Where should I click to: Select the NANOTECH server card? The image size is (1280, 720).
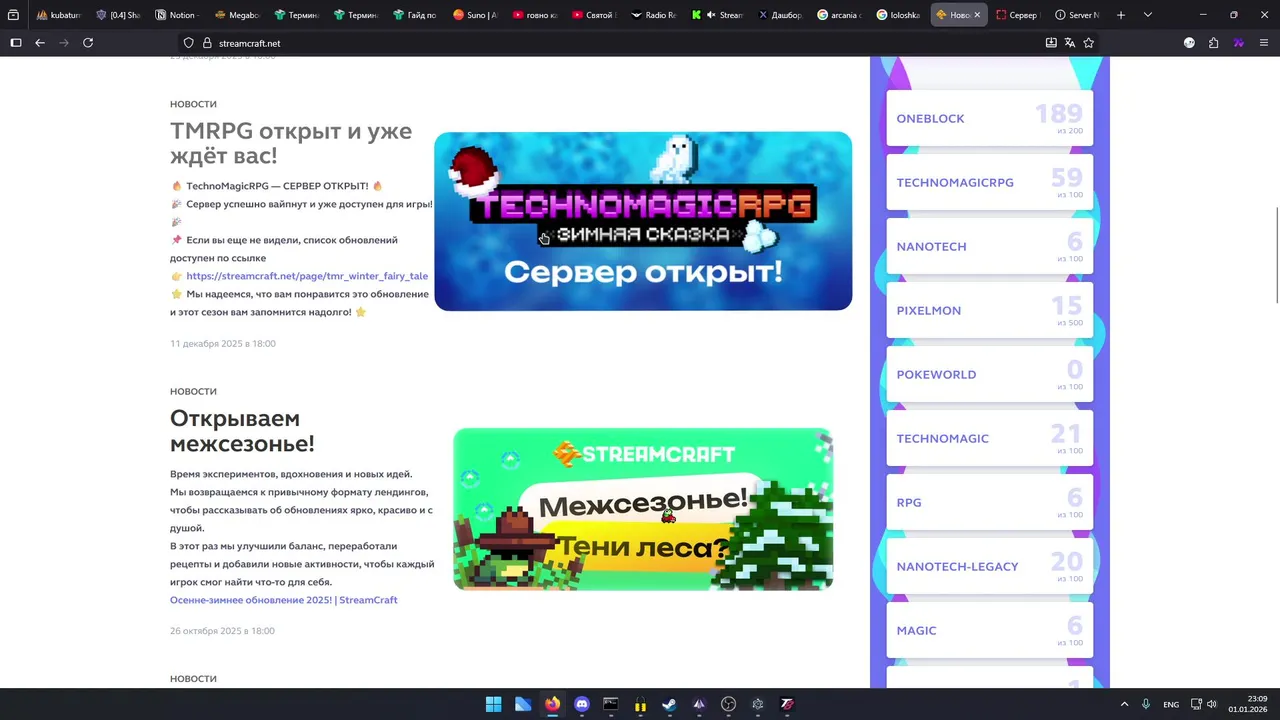(989, 246)
